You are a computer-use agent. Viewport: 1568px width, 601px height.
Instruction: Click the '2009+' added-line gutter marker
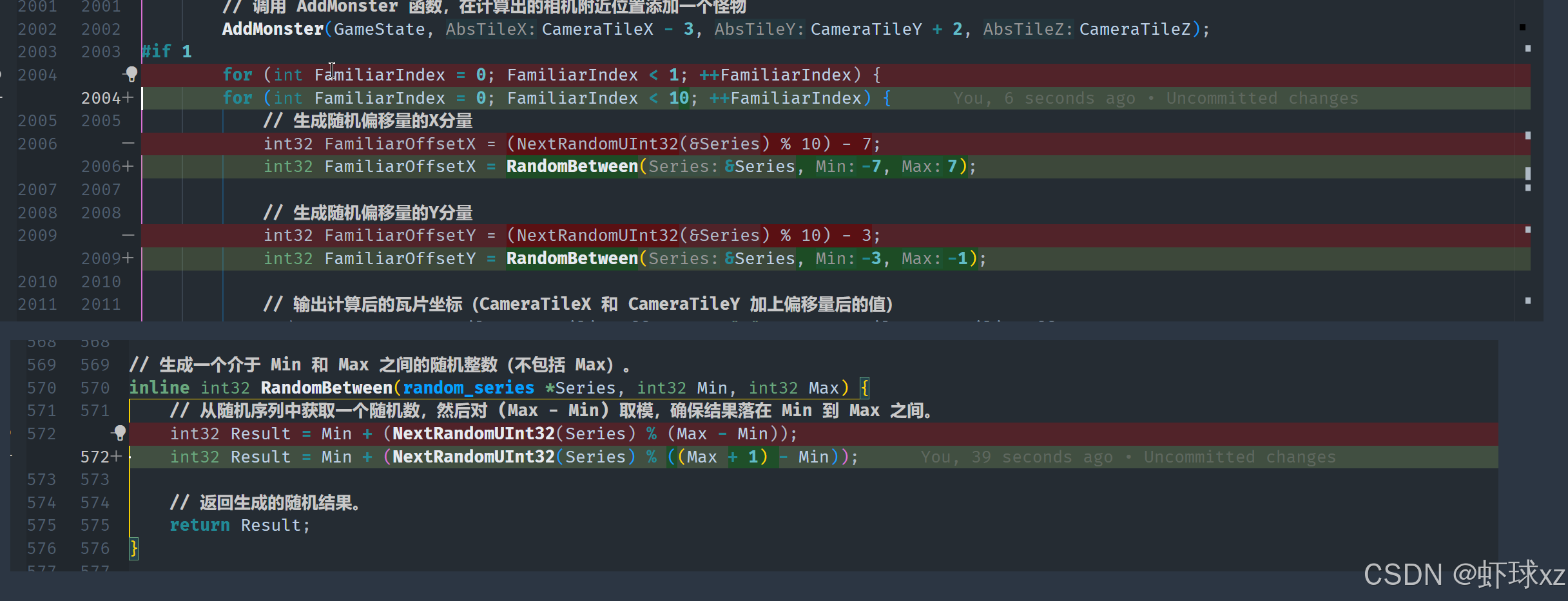pyautogui.click(x=107, y=258)
